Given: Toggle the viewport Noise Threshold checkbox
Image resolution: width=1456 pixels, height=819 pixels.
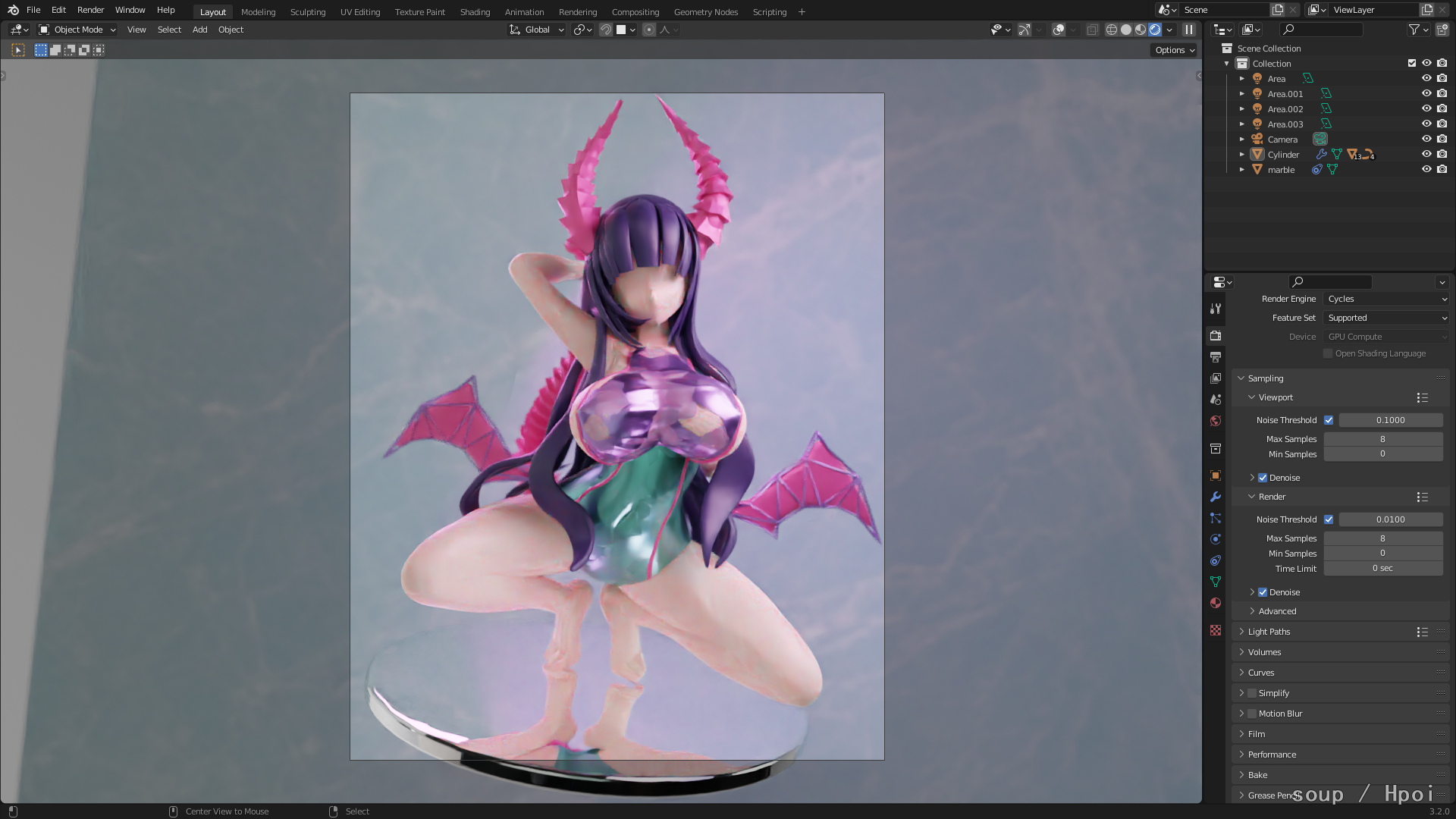Looking at the screenshot, I should click(x=1329, y=420).
